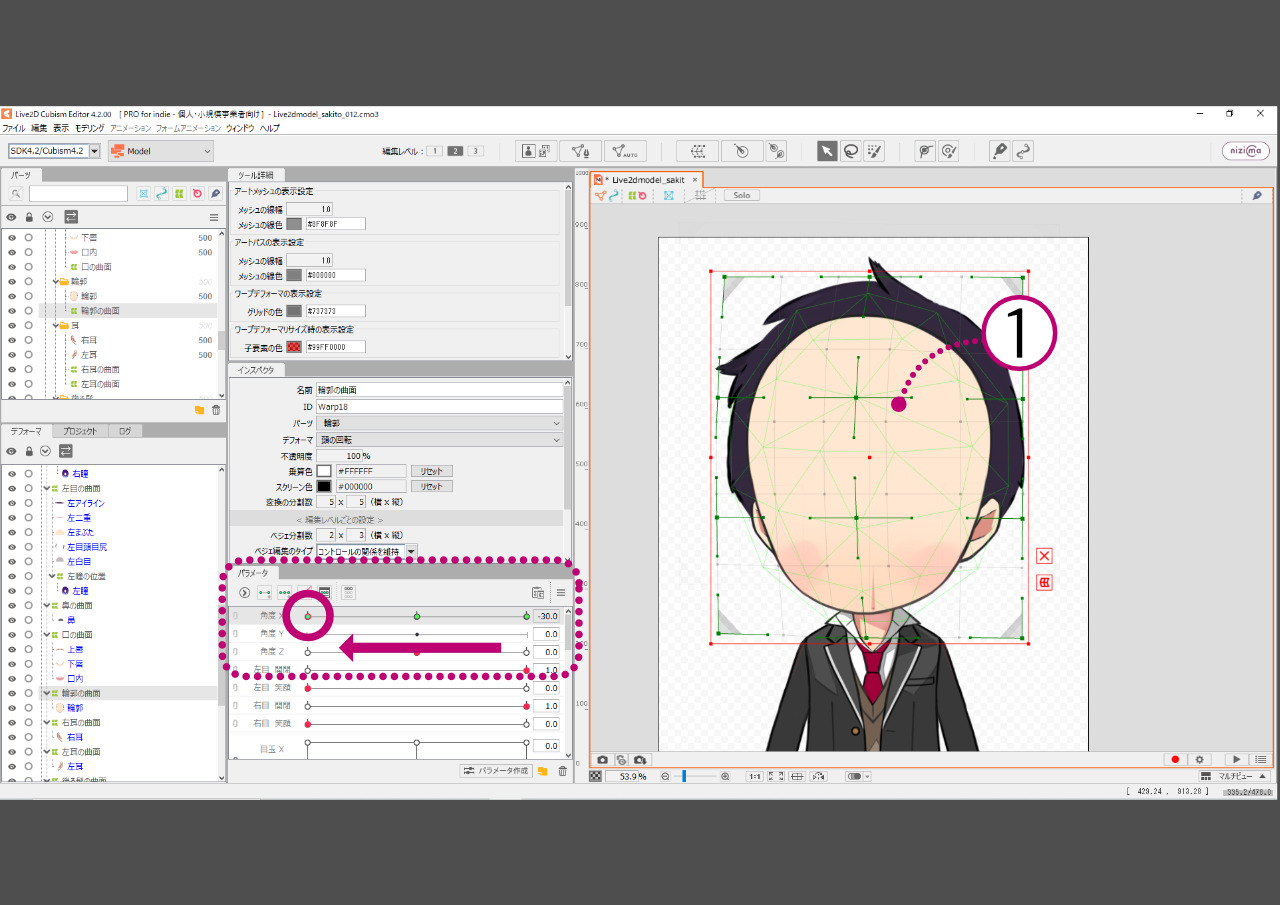Add two keys to parameter

[265, 592]
